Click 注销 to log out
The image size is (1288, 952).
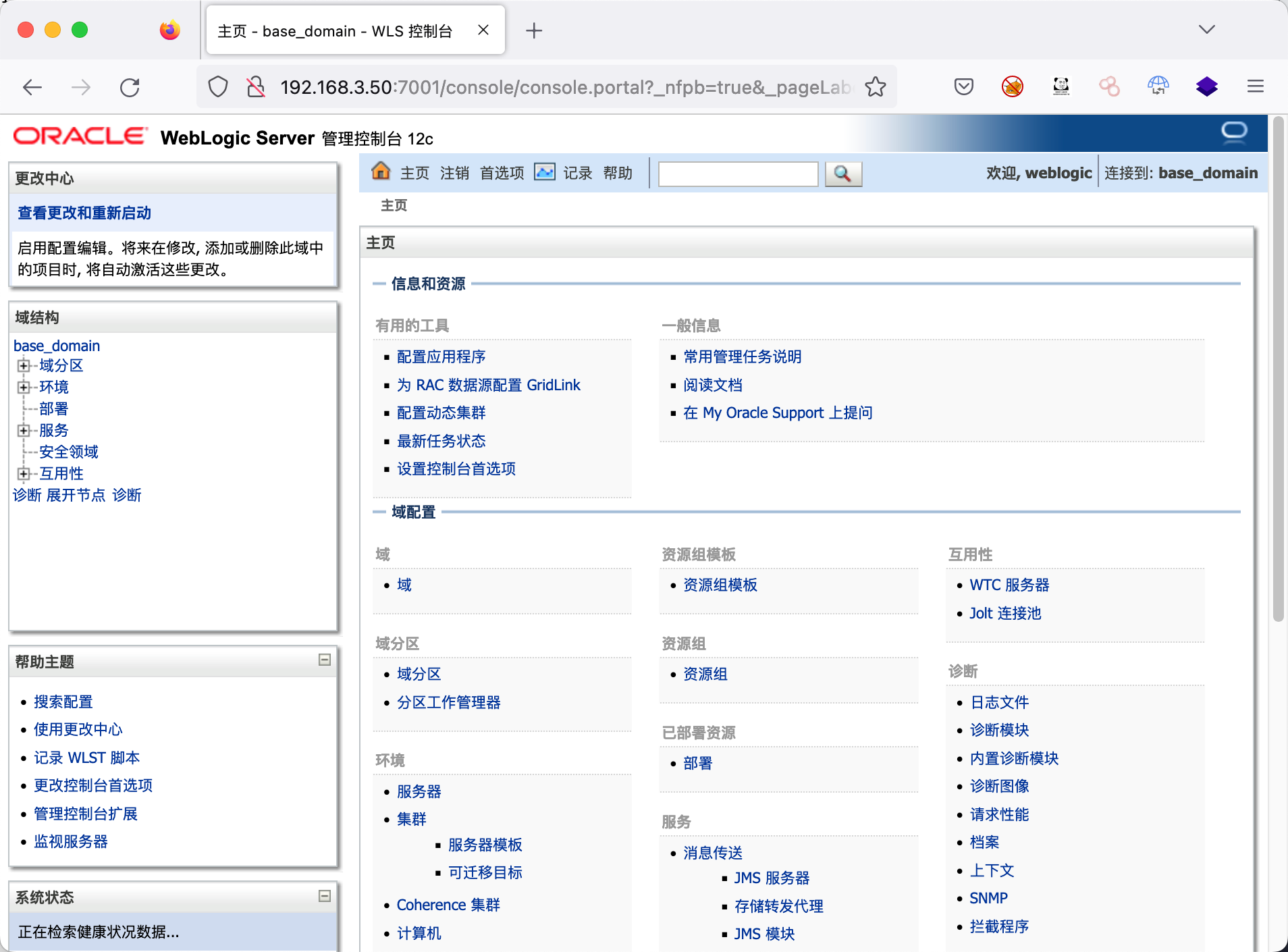[x=454, y=174]
